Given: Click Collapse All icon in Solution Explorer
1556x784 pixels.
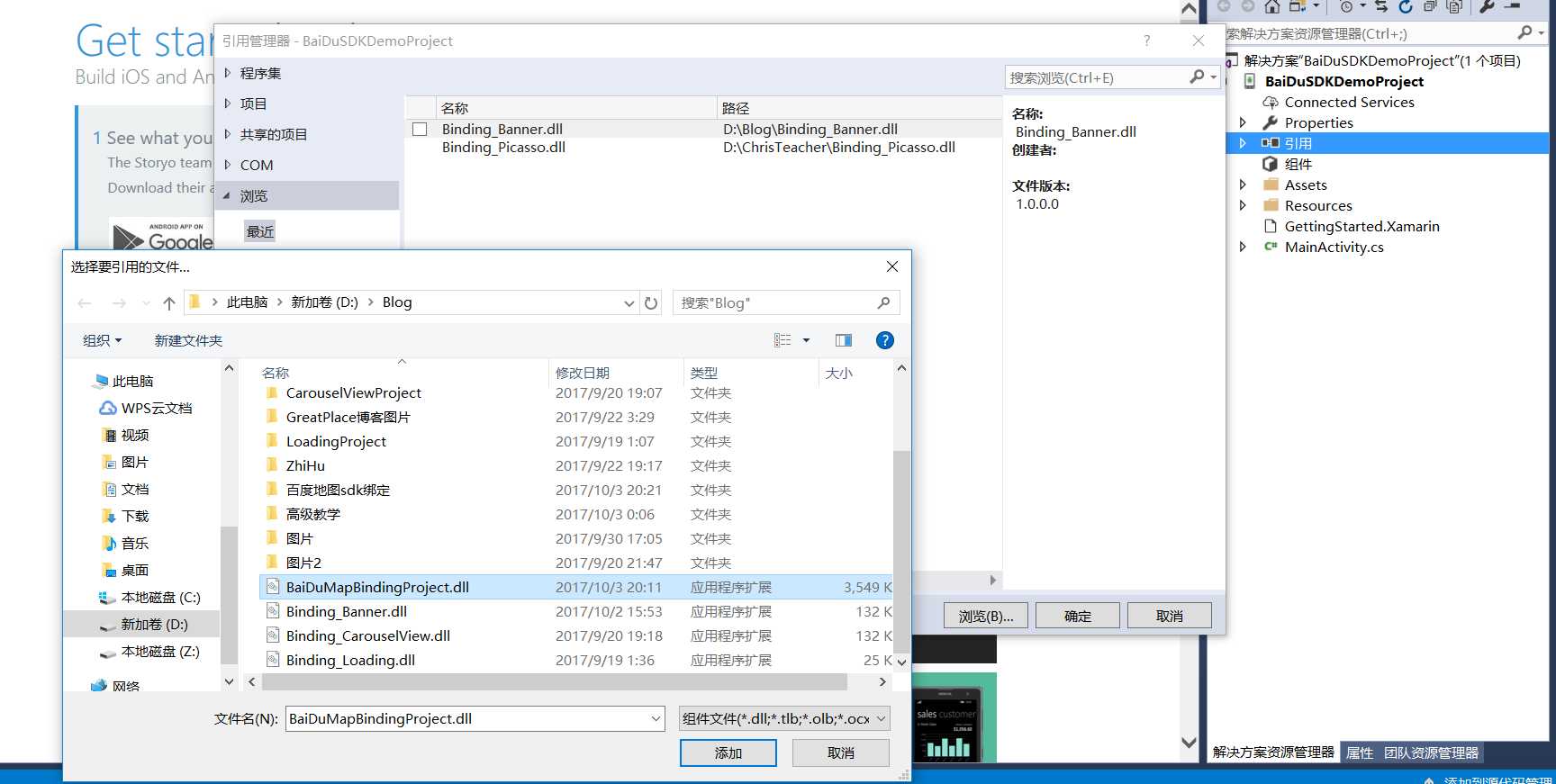Looking at the screenshot, I should coord(1430,6).
